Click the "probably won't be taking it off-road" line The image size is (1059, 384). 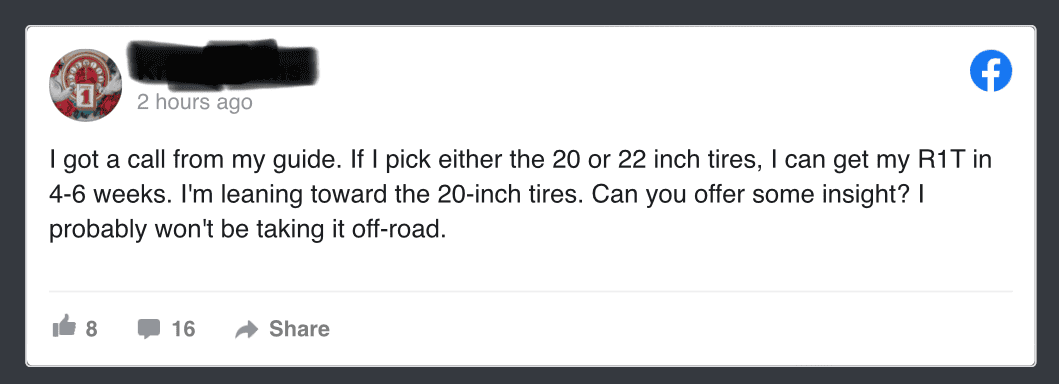[248, 230]
